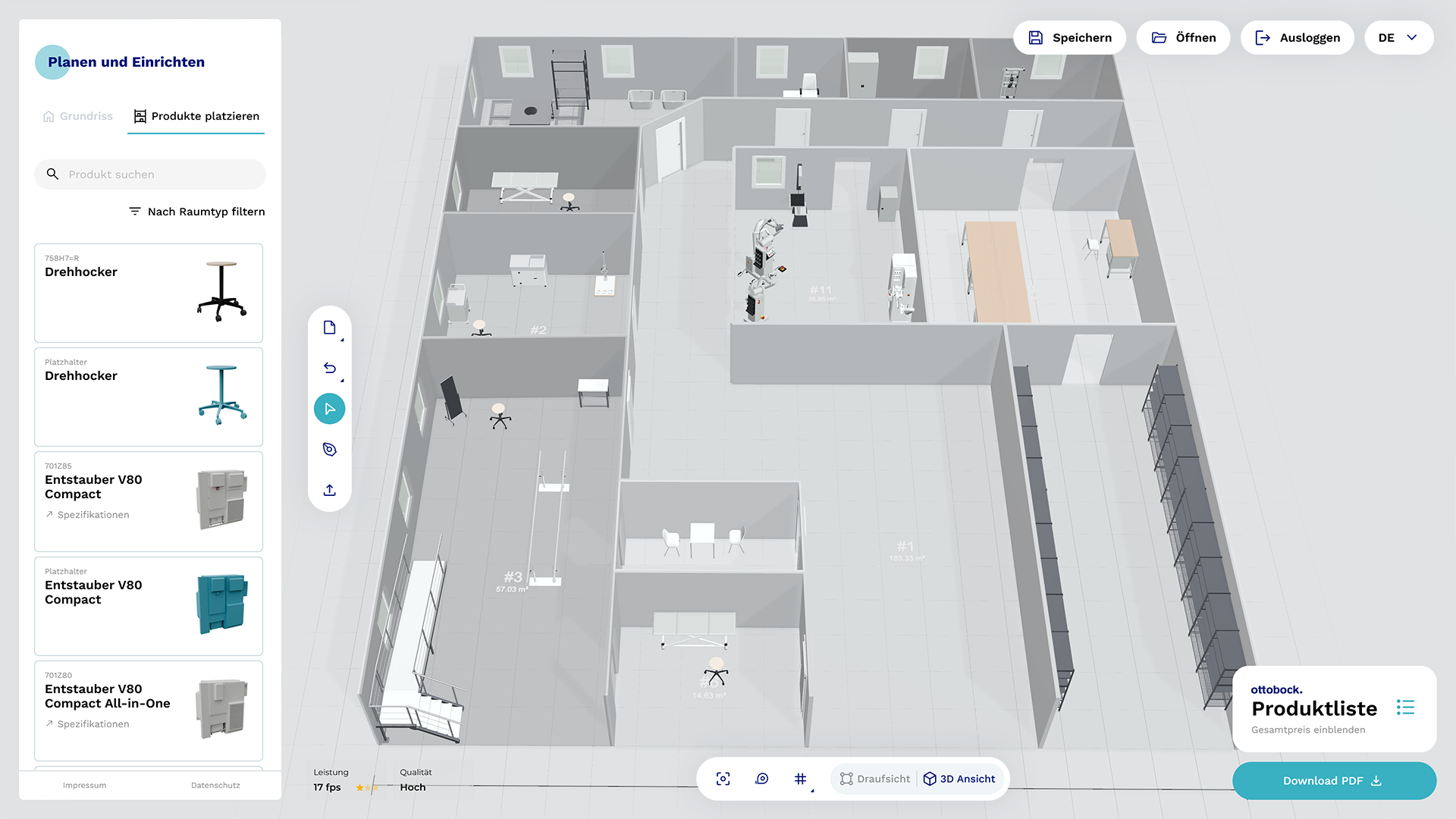Toggle Gesamtpreis einblenden
This screenshot has height=819, width=1456.
click(x=1307, y=730)
